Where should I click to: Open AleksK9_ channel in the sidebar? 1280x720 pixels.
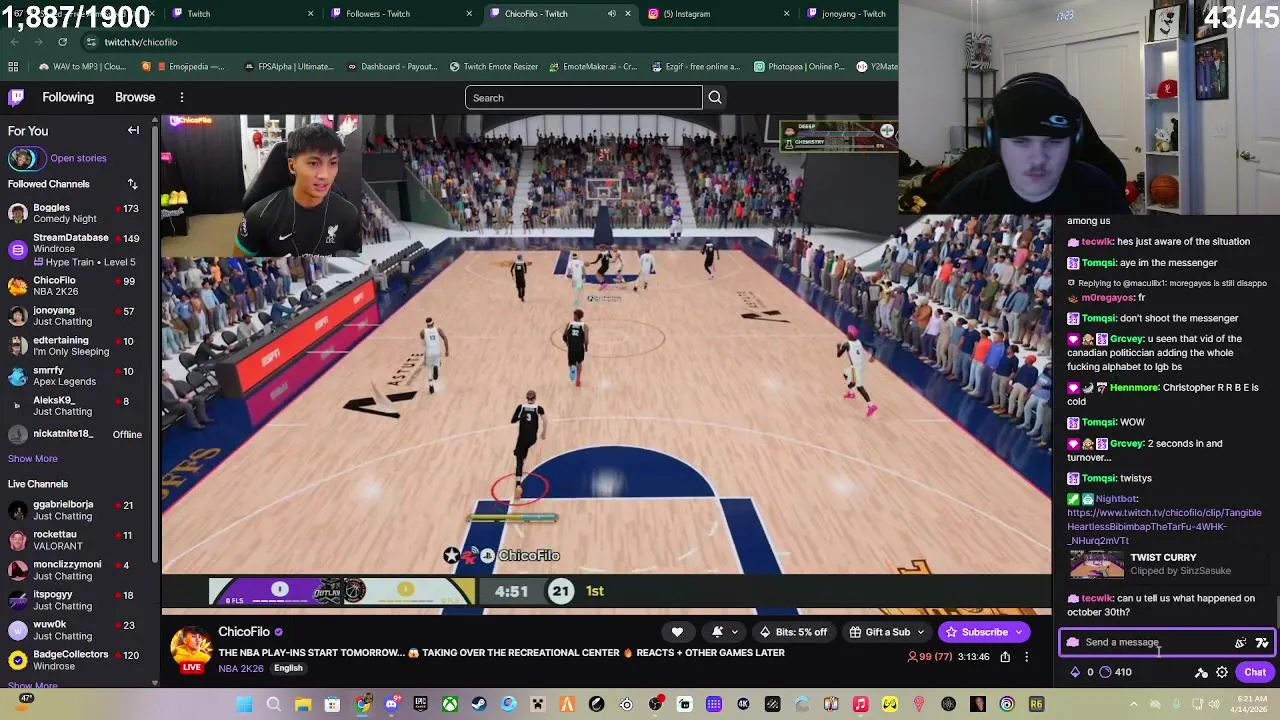tap(75, 406)
